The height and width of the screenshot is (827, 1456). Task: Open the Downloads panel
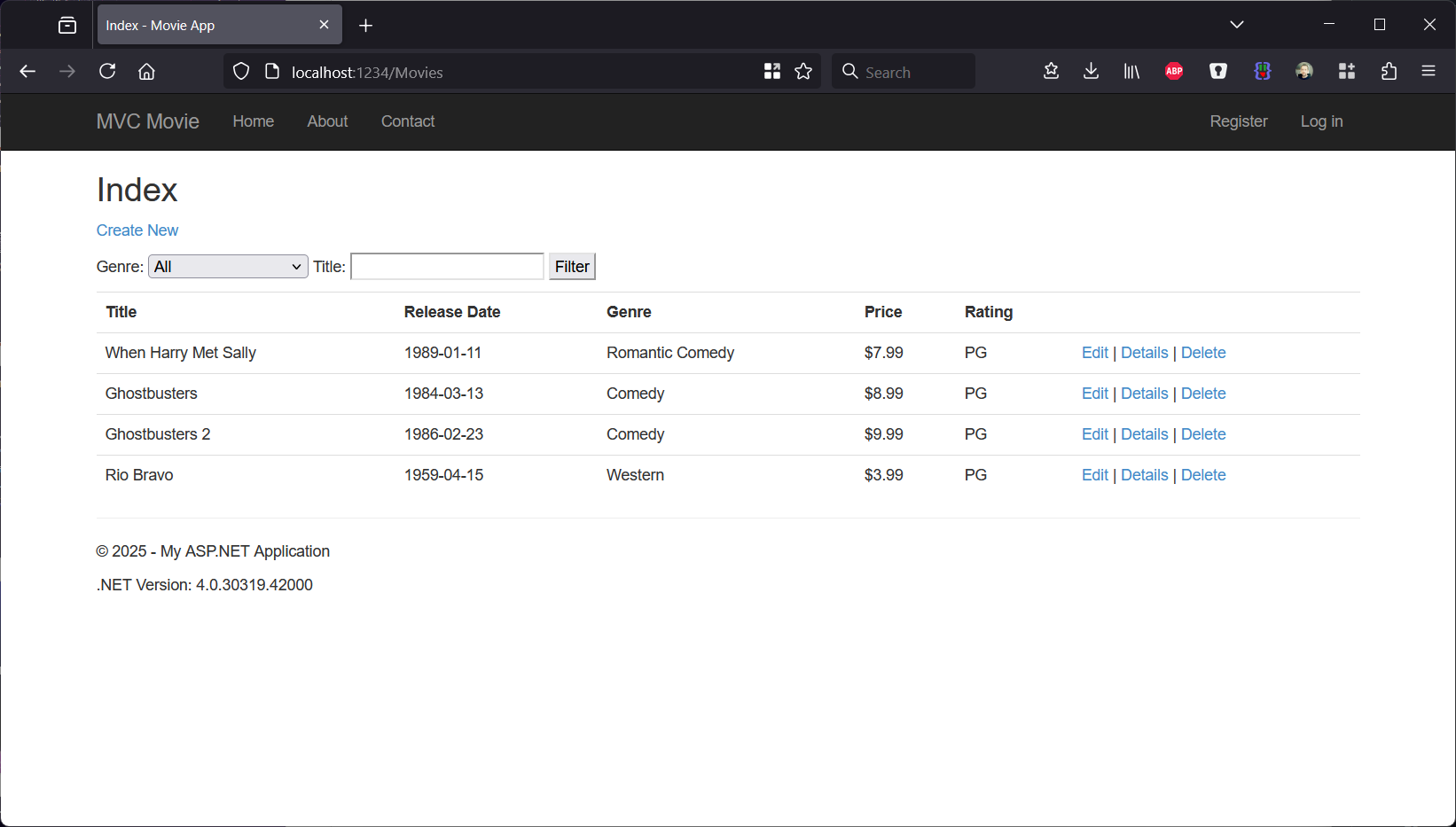pos(1091,71)
